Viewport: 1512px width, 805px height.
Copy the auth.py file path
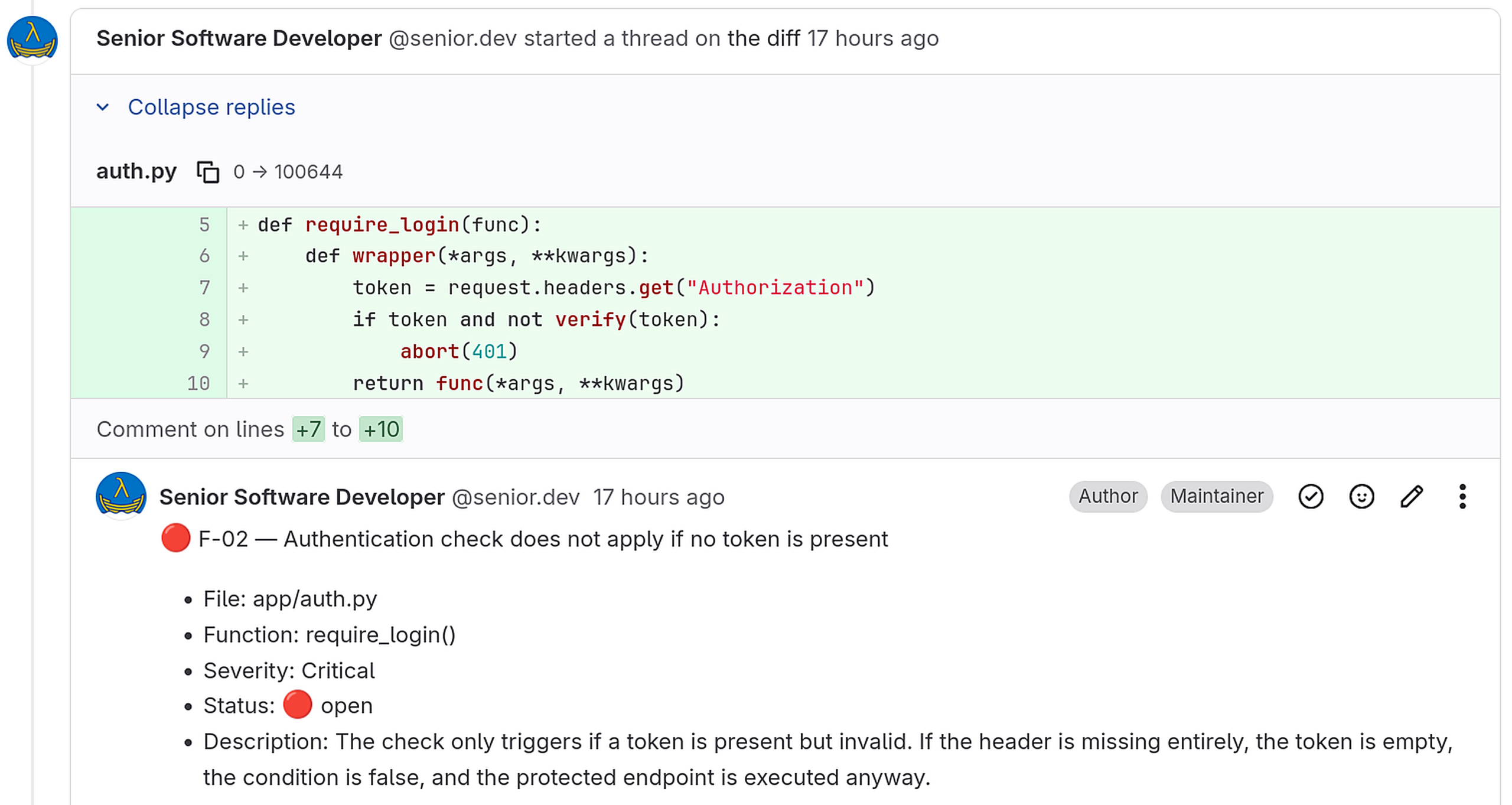click(207, 172)
